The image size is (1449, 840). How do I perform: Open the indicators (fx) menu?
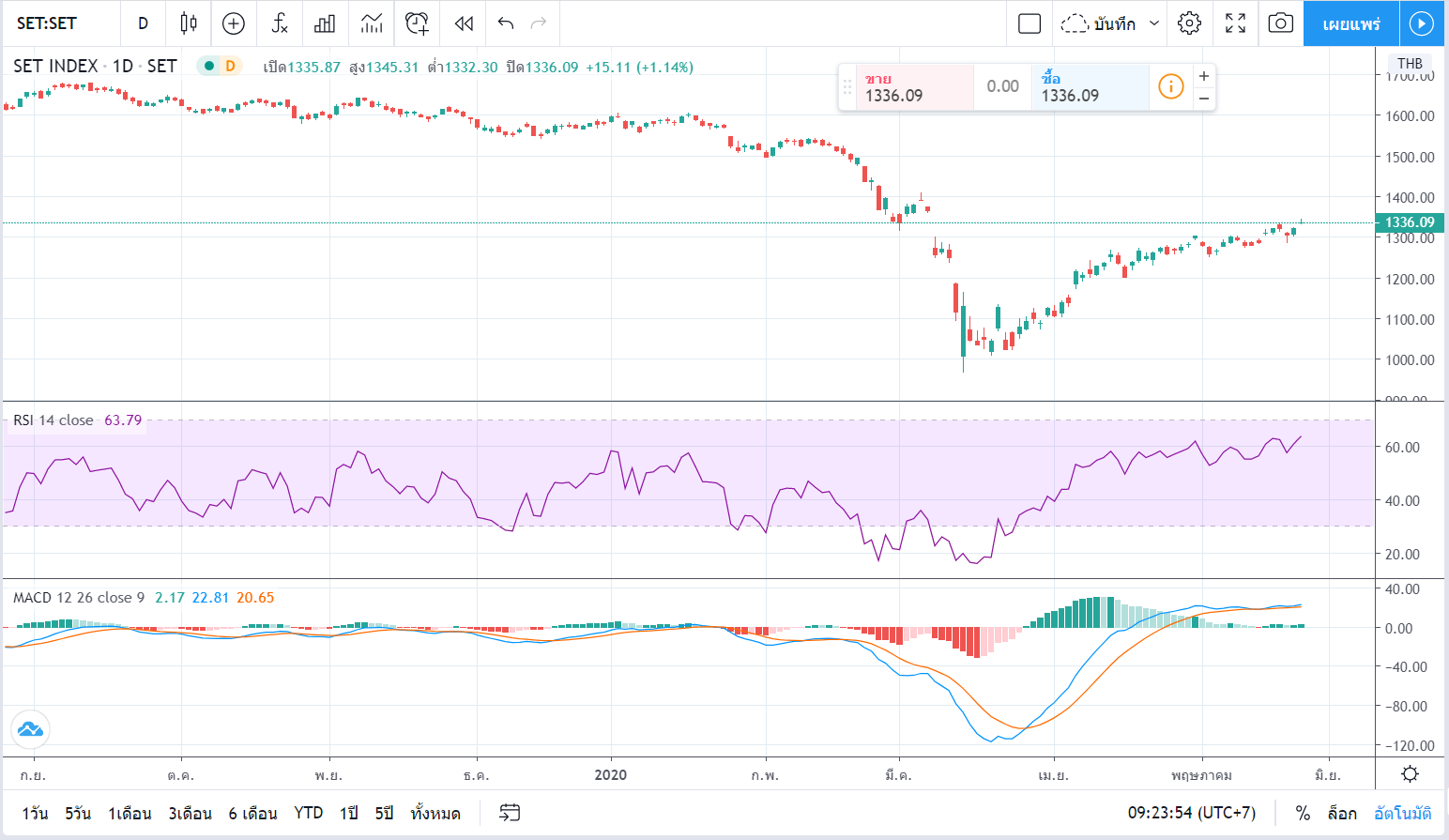click(280, 23)
